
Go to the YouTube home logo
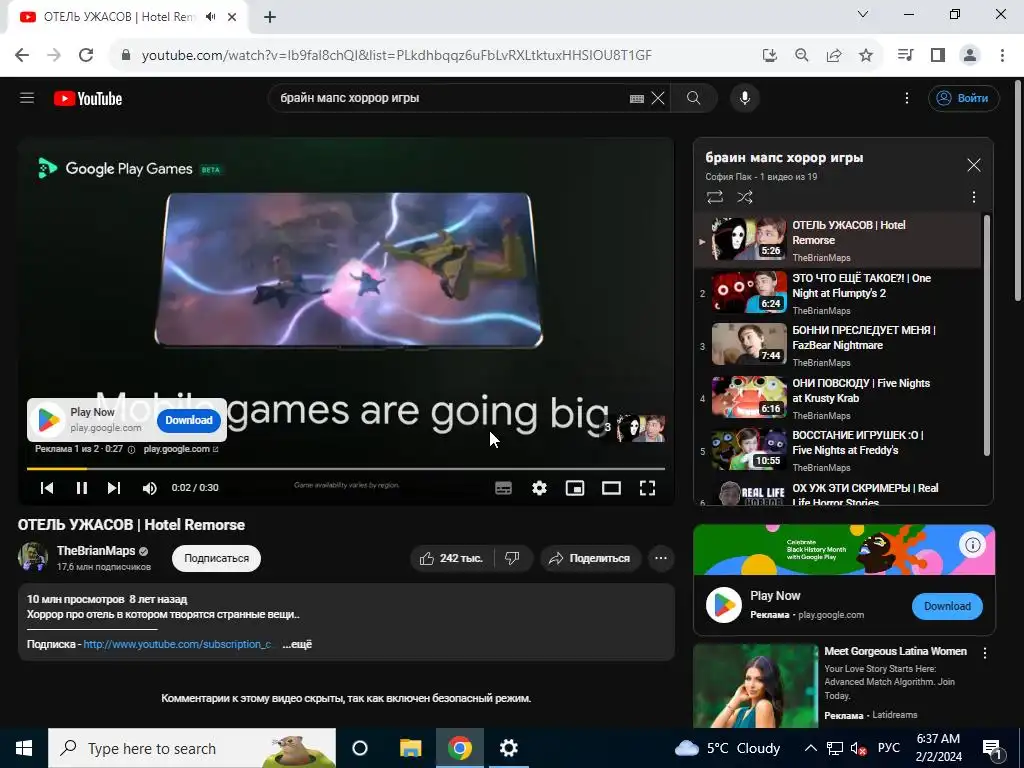(x=88, y=99)
